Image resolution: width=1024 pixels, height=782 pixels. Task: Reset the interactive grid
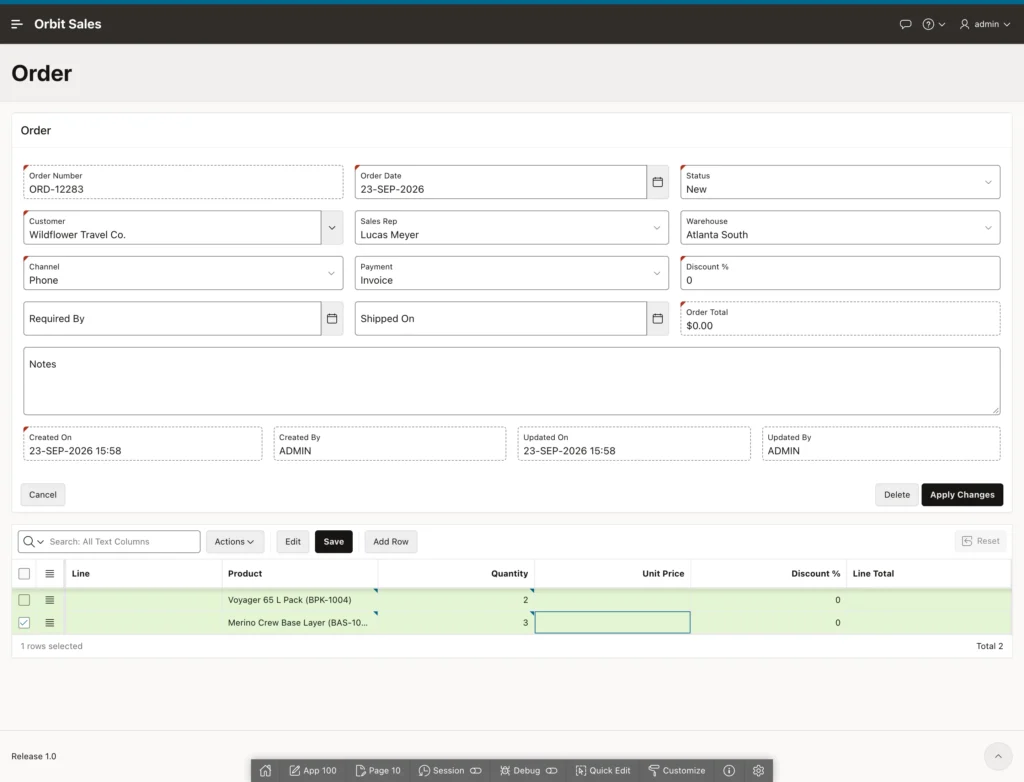point(981,541)
